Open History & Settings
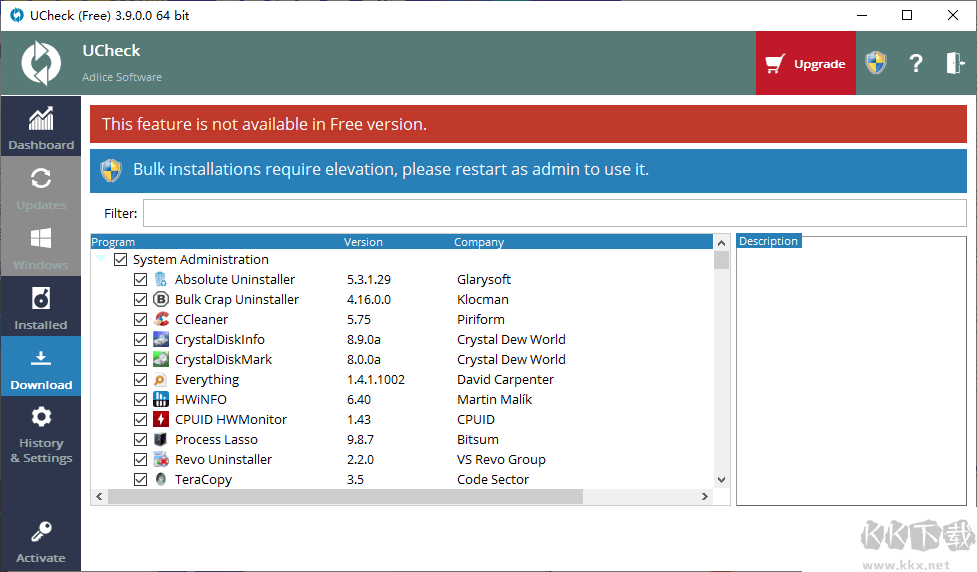Screen dimensions: 977x572 point(41,435)
